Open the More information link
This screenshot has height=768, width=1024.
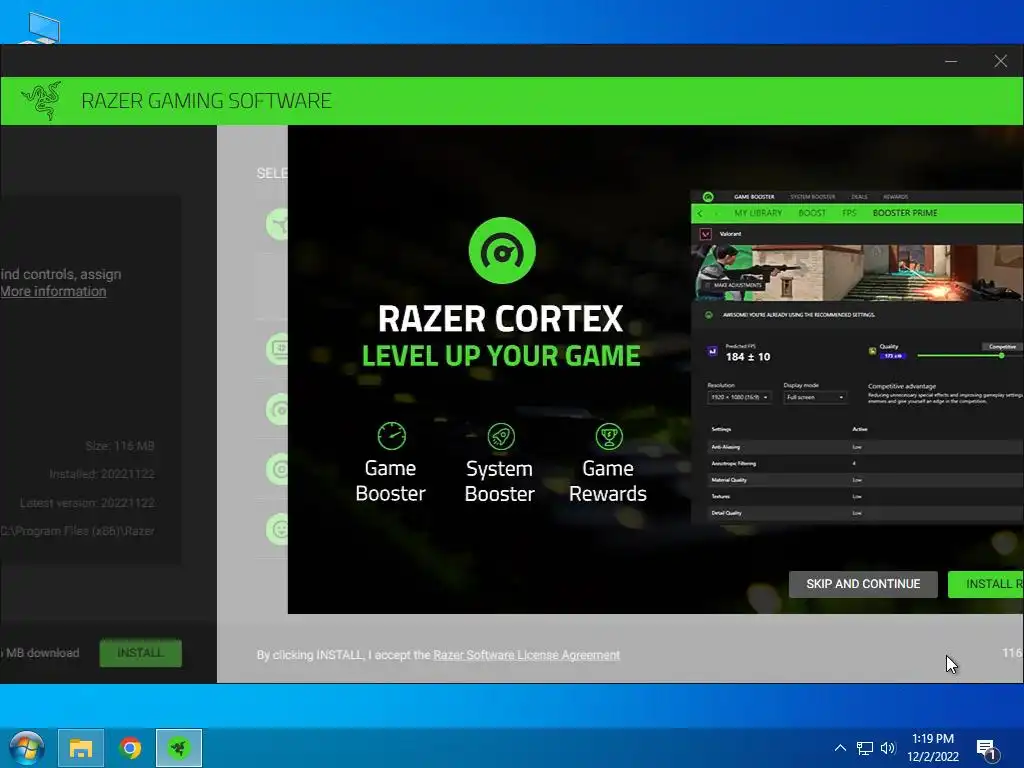pos(53,291)
